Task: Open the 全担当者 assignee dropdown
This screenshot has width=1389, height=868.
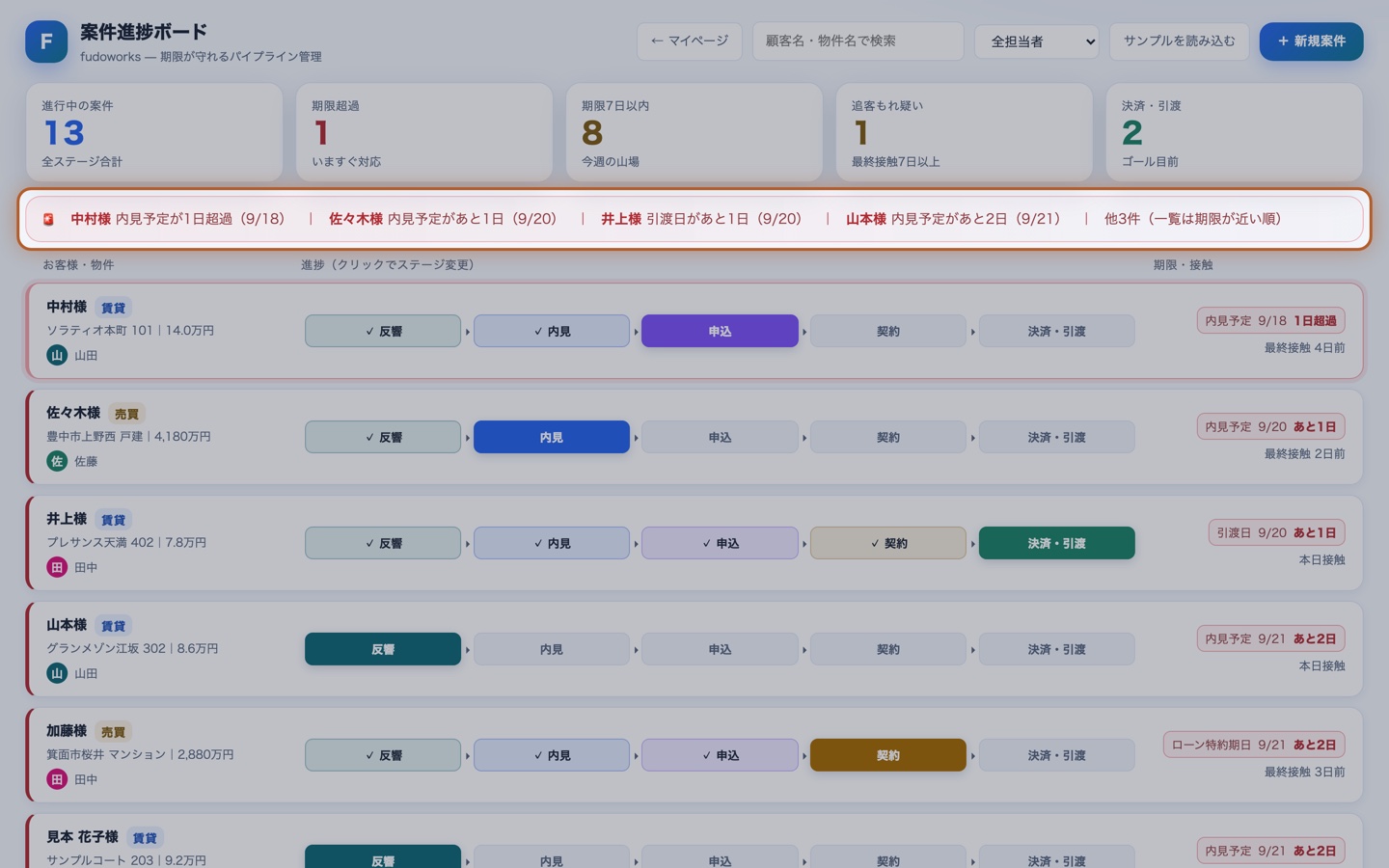Action: click(x=1037, y=41)
